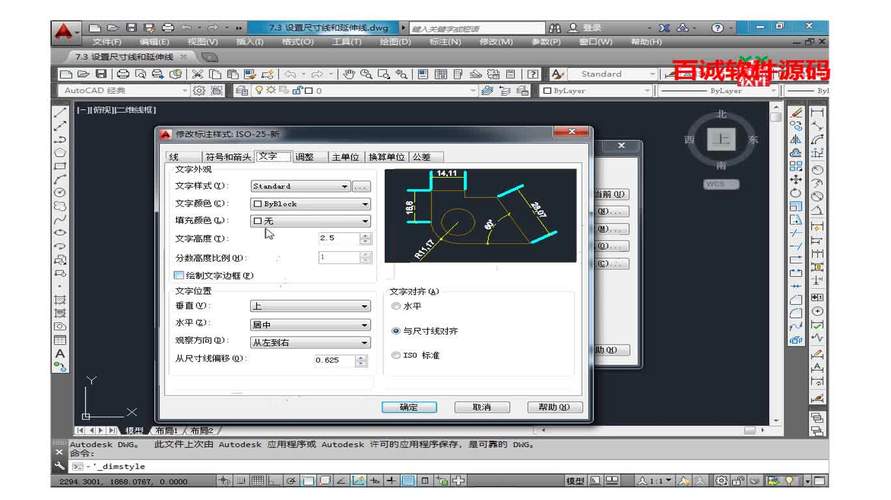Image resolution: width=891 pixels, height=500 pixels.
Task: Open 垂直 text position dropdown
Action: click(310, 306)
